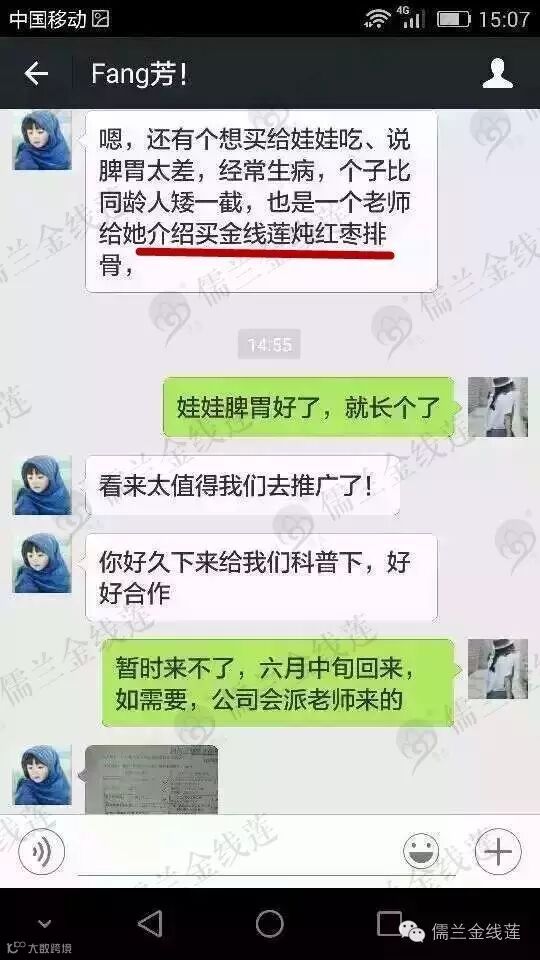Select the 看来太值得我们去推广了 message bubble
Screen dimensions: 540x960
coord(242,486)
